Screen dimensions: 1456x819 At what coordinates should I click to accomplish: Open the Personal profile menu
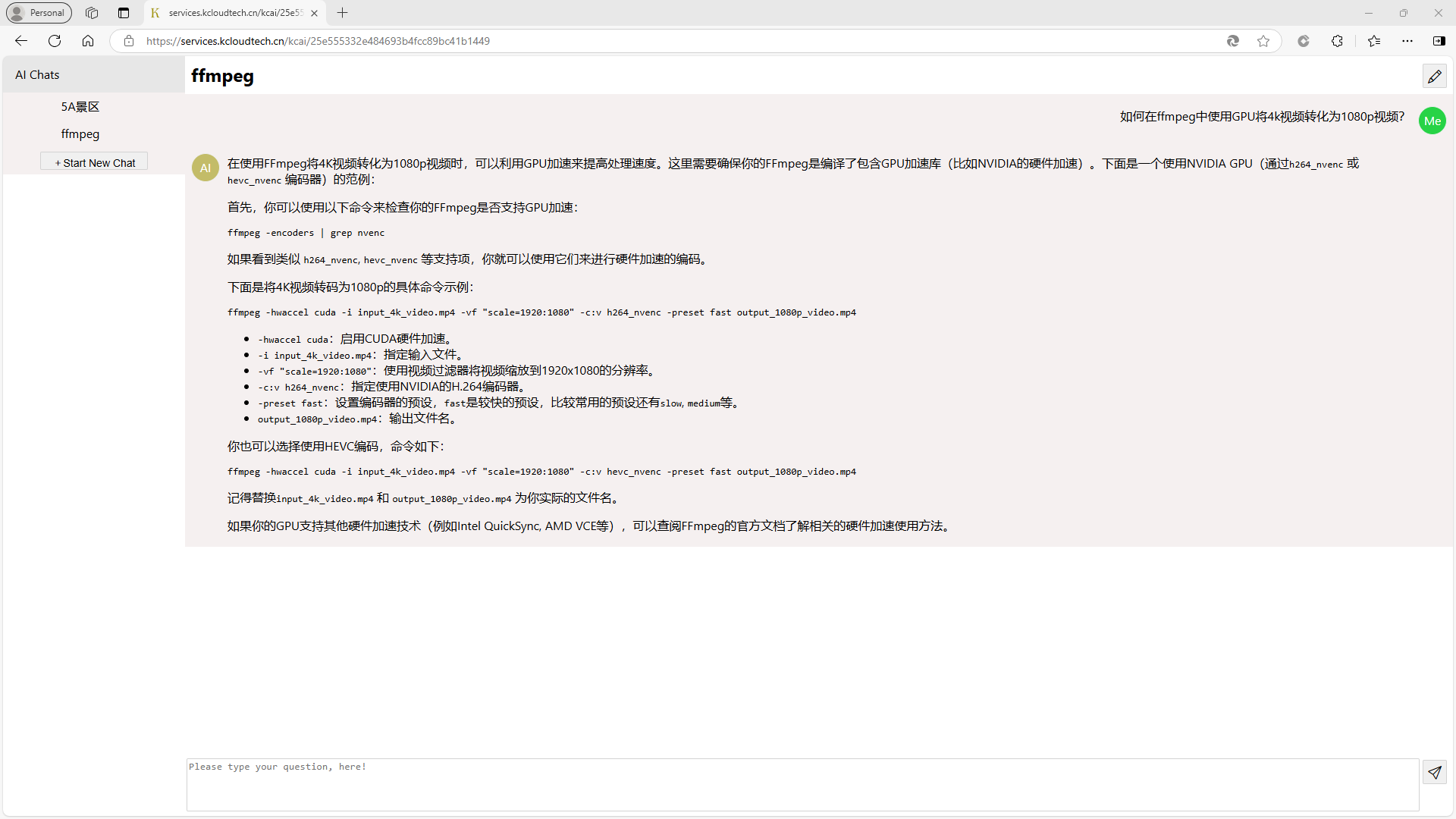click(x=39, y=13)
